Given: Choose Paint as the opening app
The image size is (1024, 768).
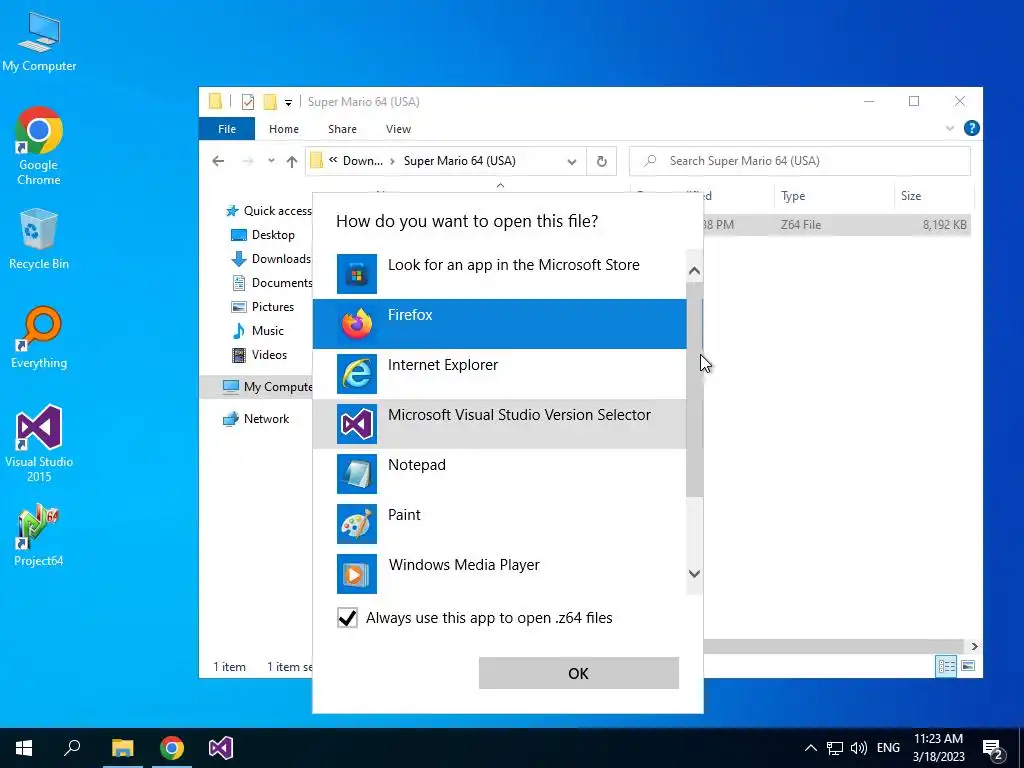Looking at the screenshot, I should pyautogui.click(x=500, y=524).
